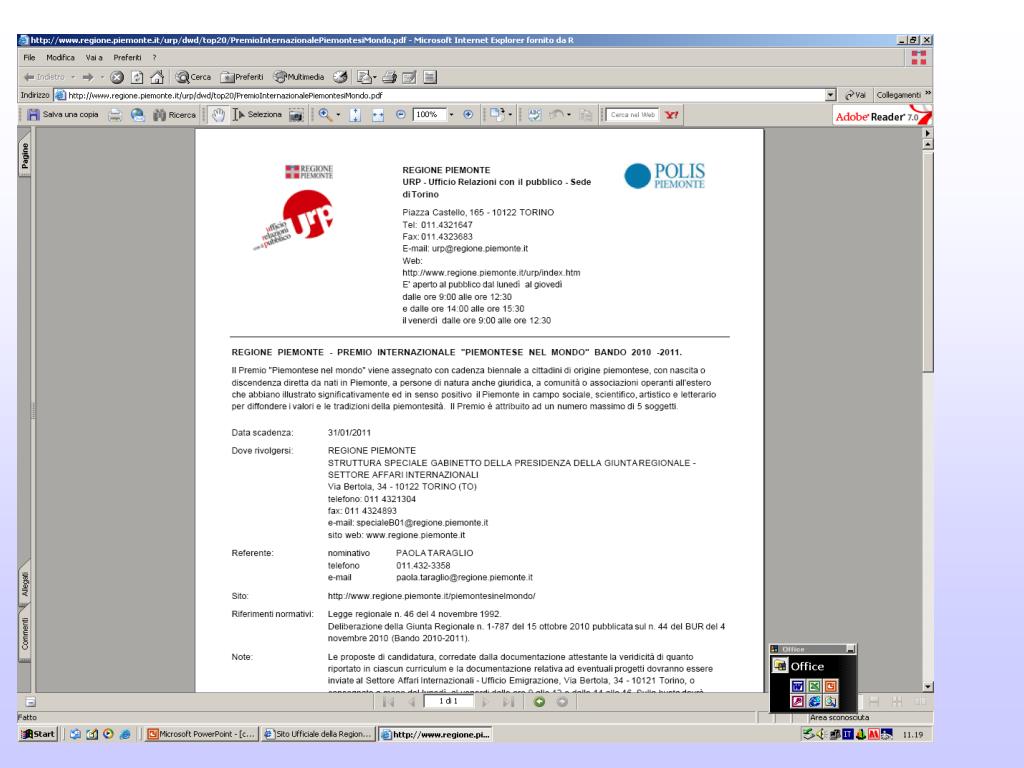Viewport: 1024px width, 768px height.
Task: Click the vertical scrollbar up arrow
Action: [x=927, y=144]
